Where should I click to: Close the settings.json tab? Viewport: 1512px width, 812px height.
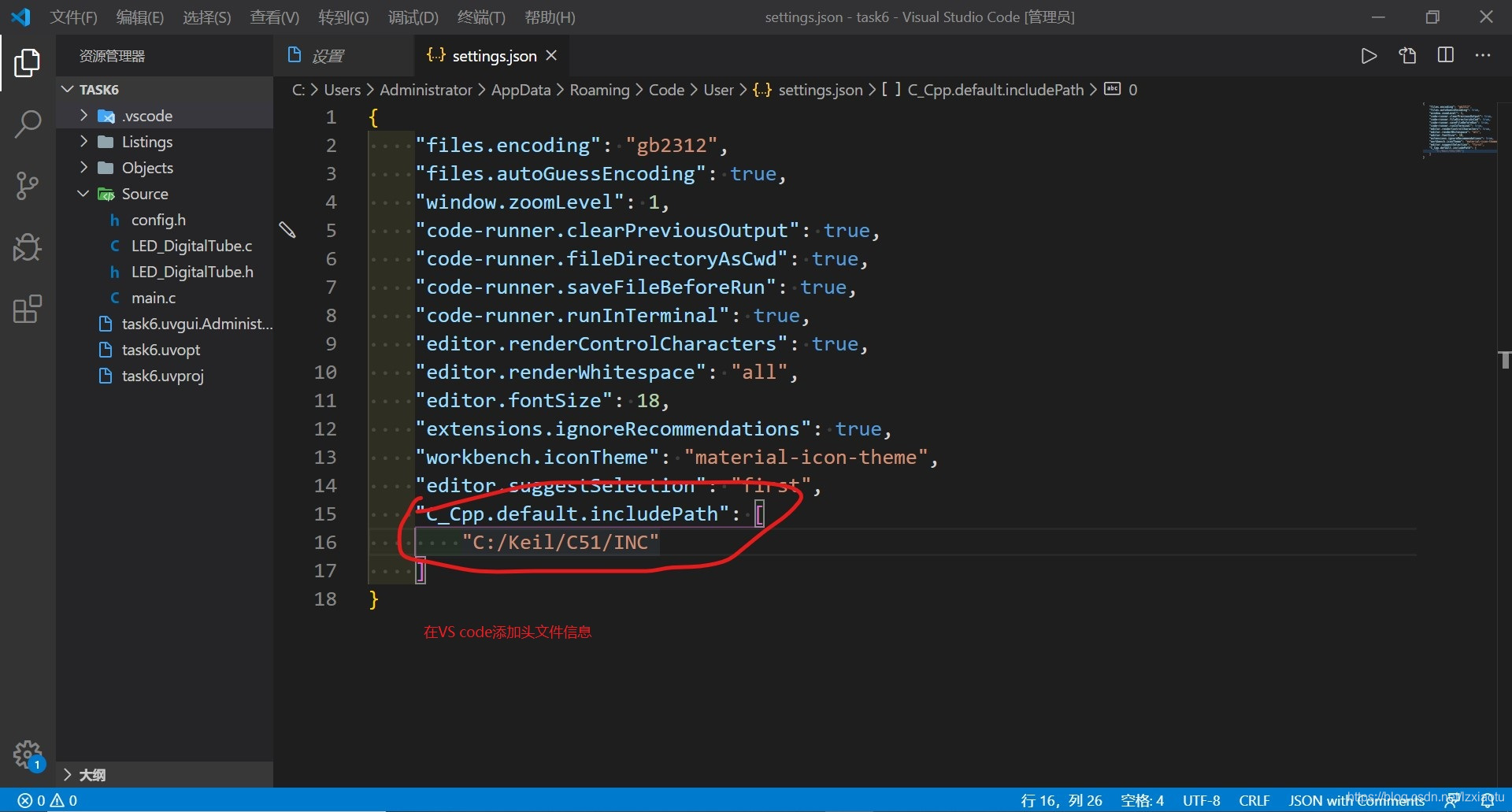click(x=551, y=55)
